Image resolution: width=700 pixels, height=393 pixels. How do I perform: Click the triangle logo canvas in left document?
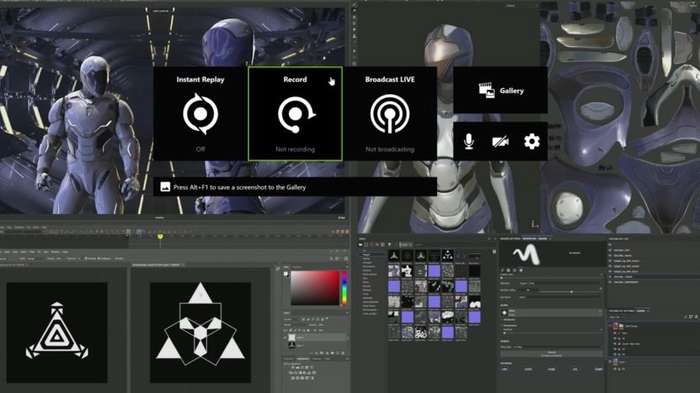(x=57, y=332)
